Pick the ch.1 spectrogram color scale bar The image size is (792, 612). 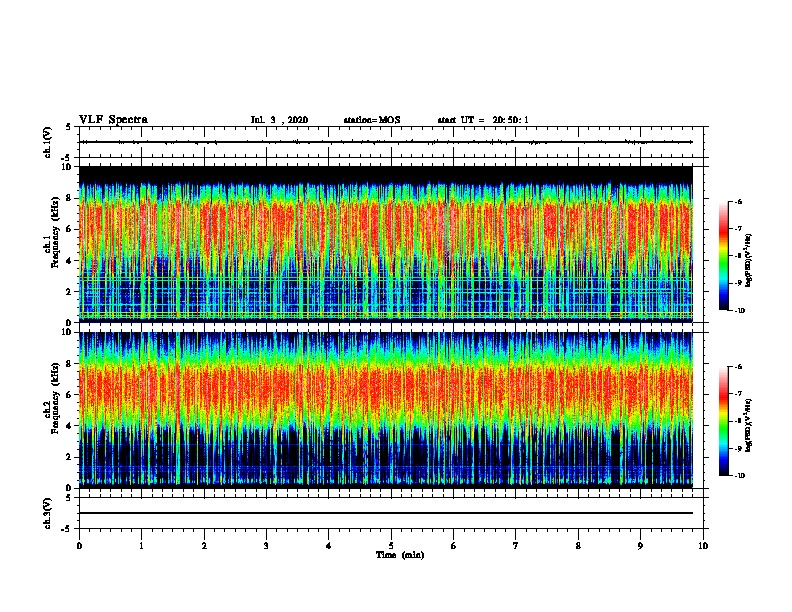click(x=723, y=256)
